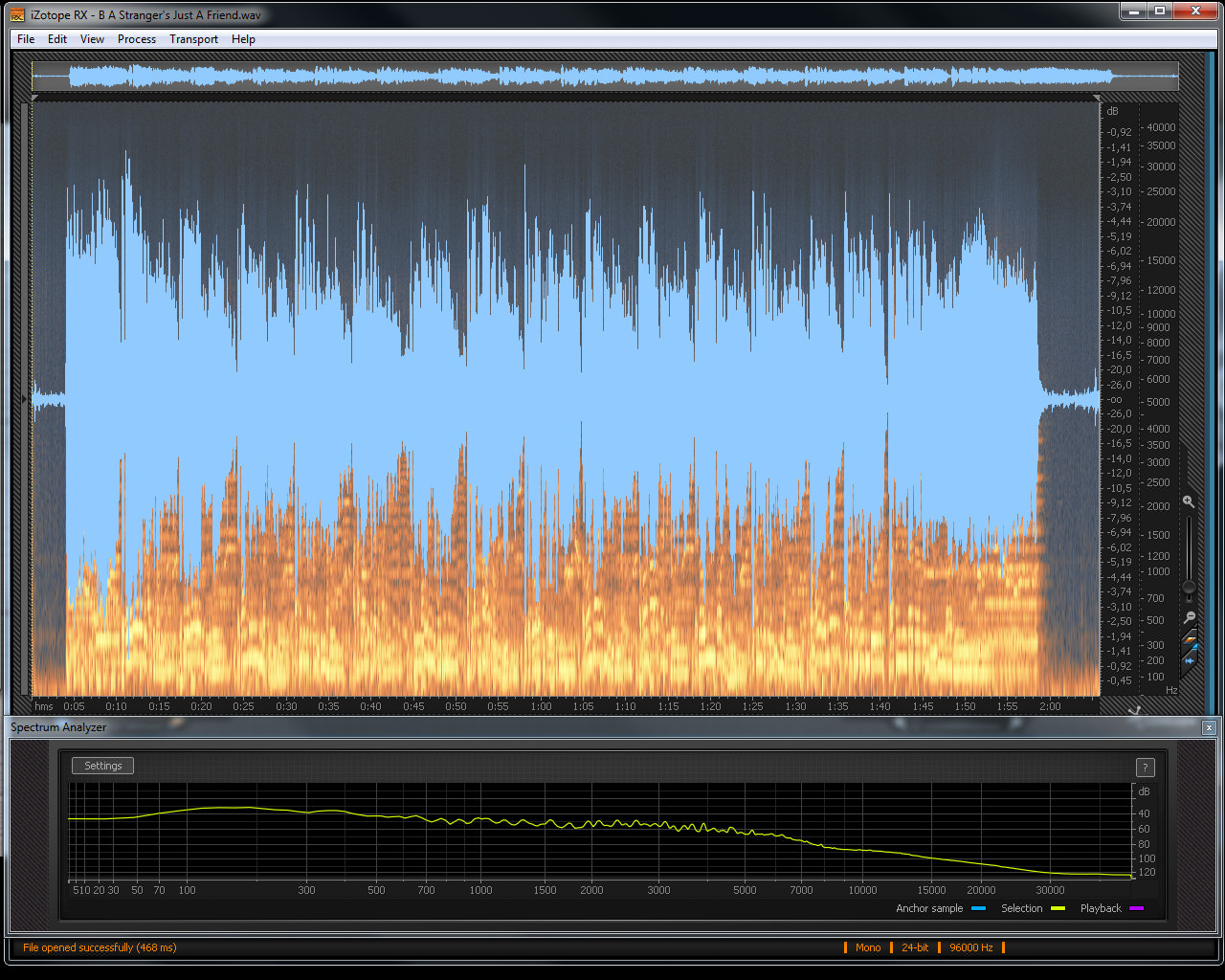1225x980 pixels.
Task: Open the Help menu
Action: [x=243, y=39]
